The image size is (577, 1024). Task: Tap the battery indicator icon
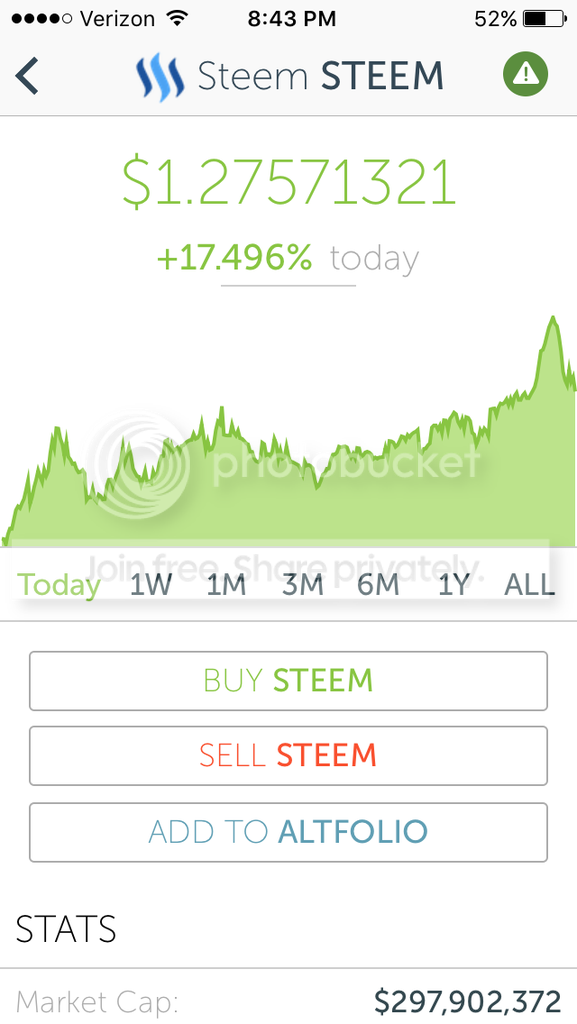pyautogui.click(x=545, y=18)
